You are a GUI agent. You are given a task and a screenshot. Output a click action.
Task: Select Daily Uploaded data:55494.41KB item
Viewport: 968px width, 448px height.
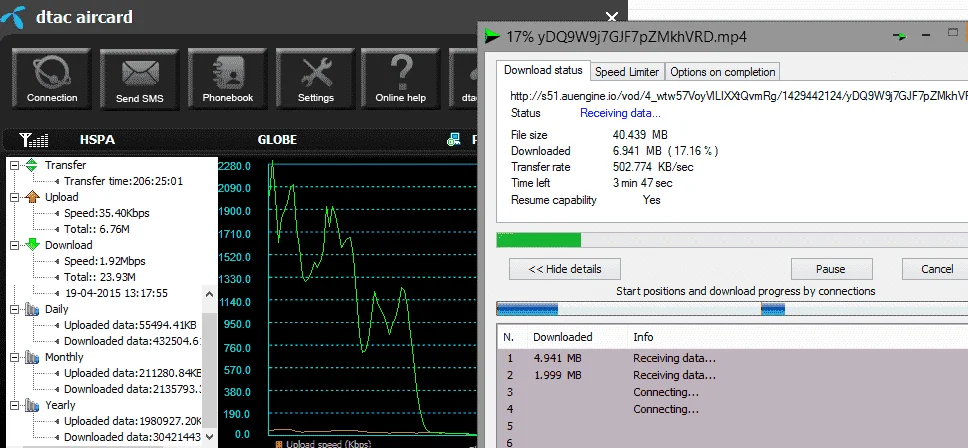point(130,325)
